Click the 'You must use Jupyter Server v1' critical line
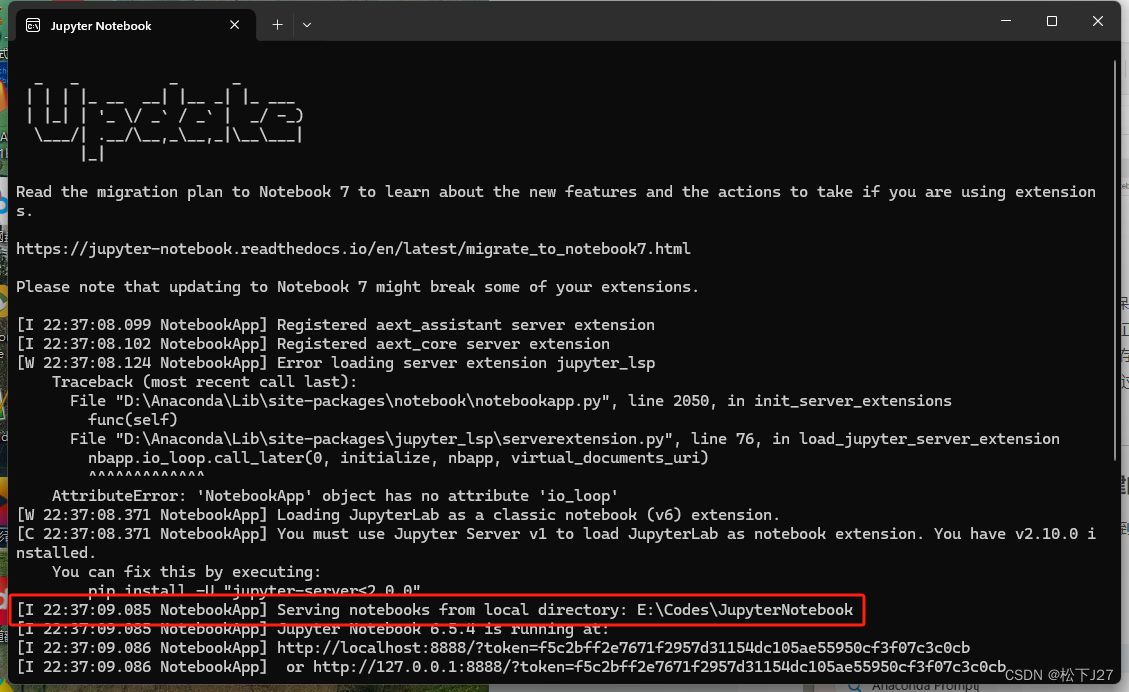 (556, 544)
